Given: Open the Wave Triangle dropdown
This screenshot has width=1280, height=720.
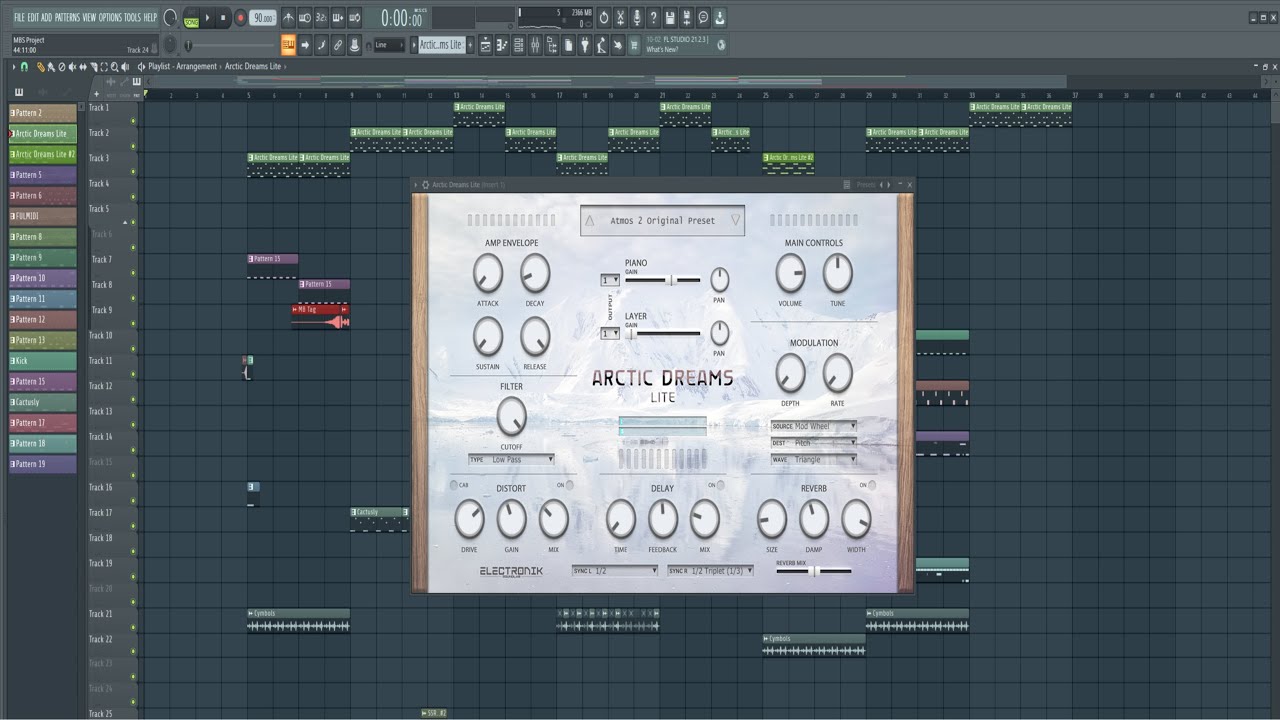Looking at the screenshot, I should point(814,460).
